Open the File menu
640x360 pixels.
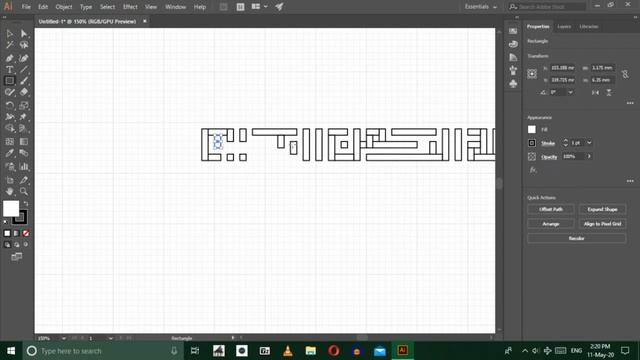26,7
